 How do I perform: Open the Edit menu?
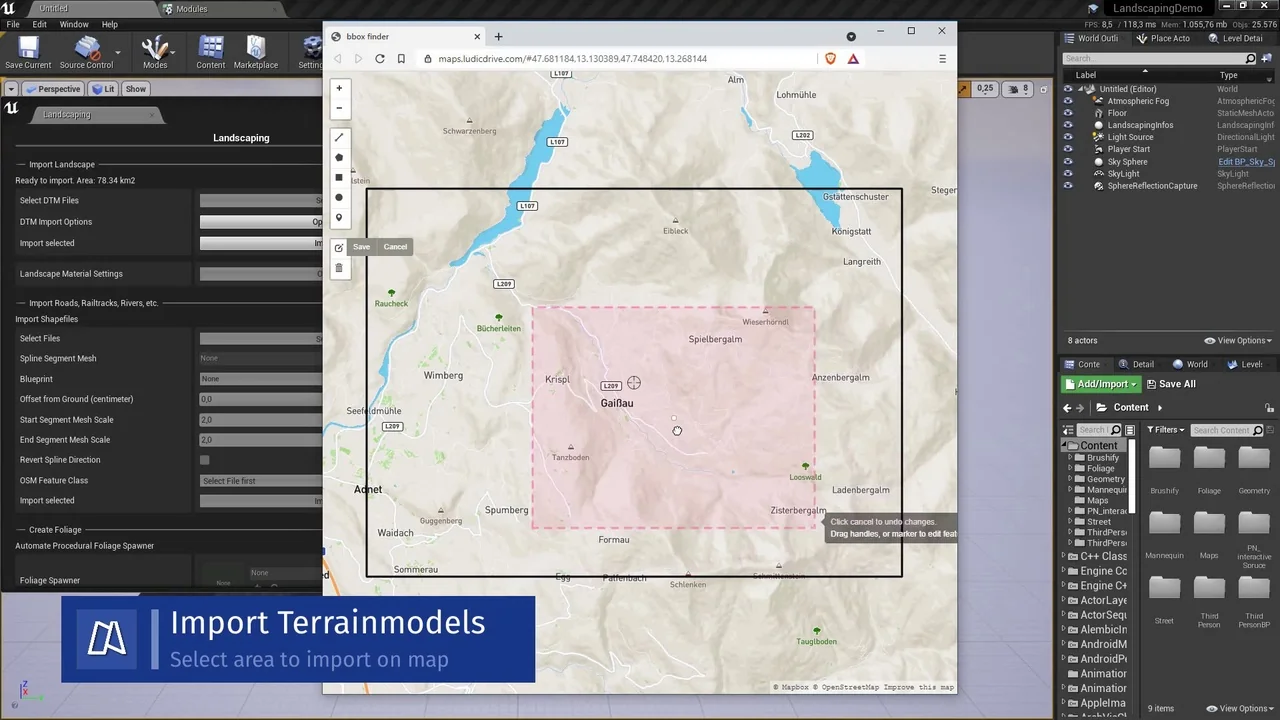pos(40,24)
